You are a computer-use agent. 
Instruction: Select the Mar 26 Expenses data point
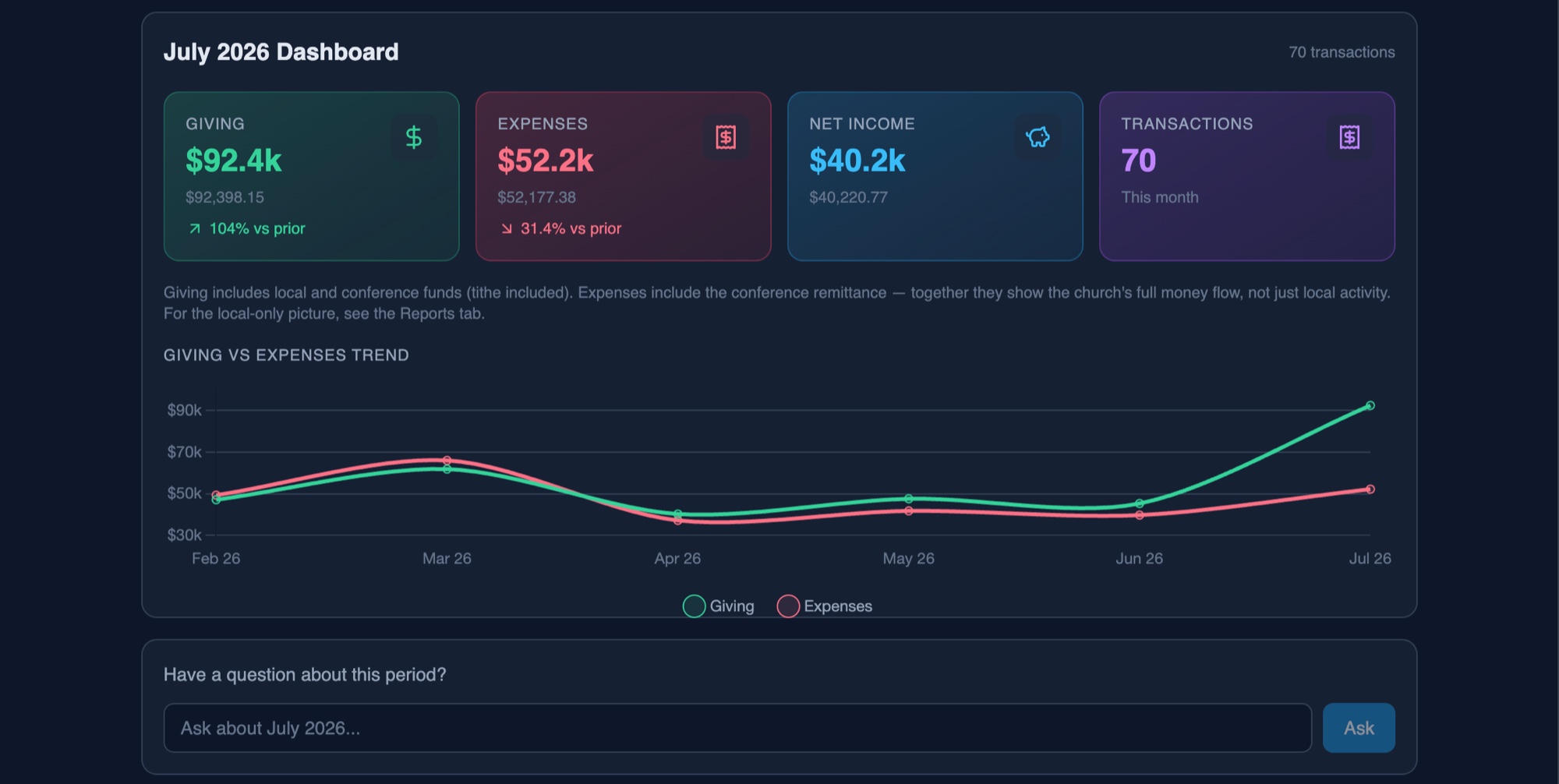point(447,460)
